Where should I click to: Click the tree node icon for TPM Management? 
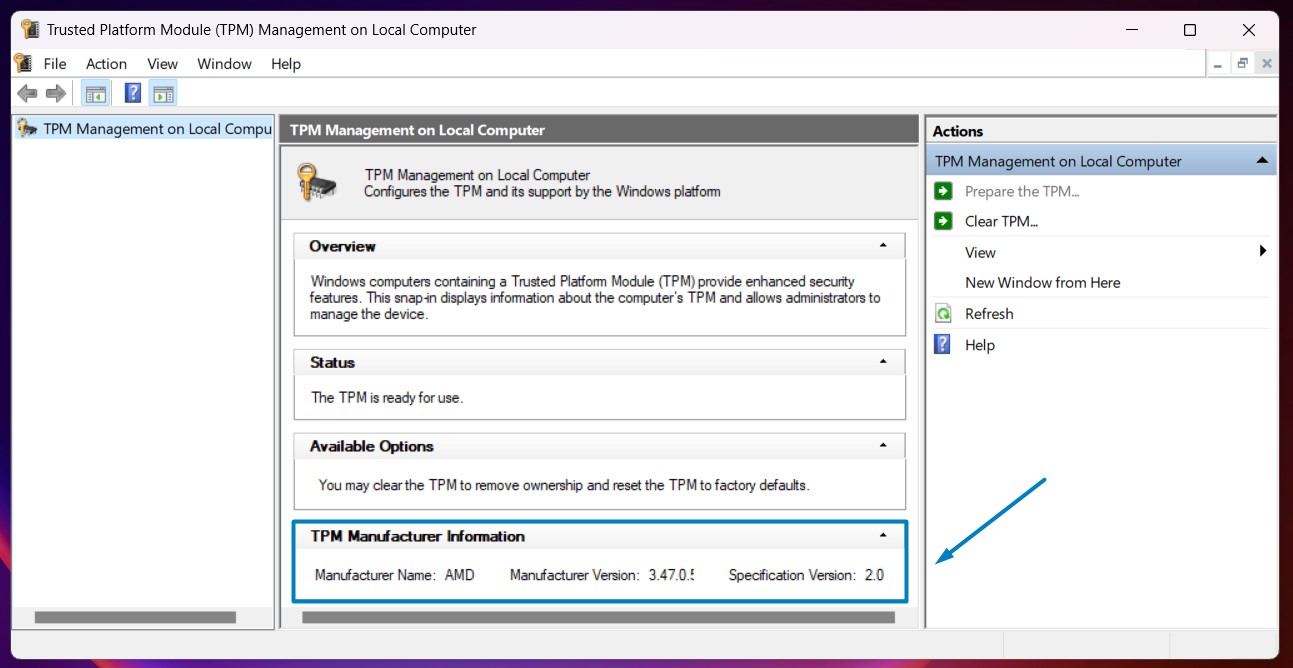(x=28, y=128)
